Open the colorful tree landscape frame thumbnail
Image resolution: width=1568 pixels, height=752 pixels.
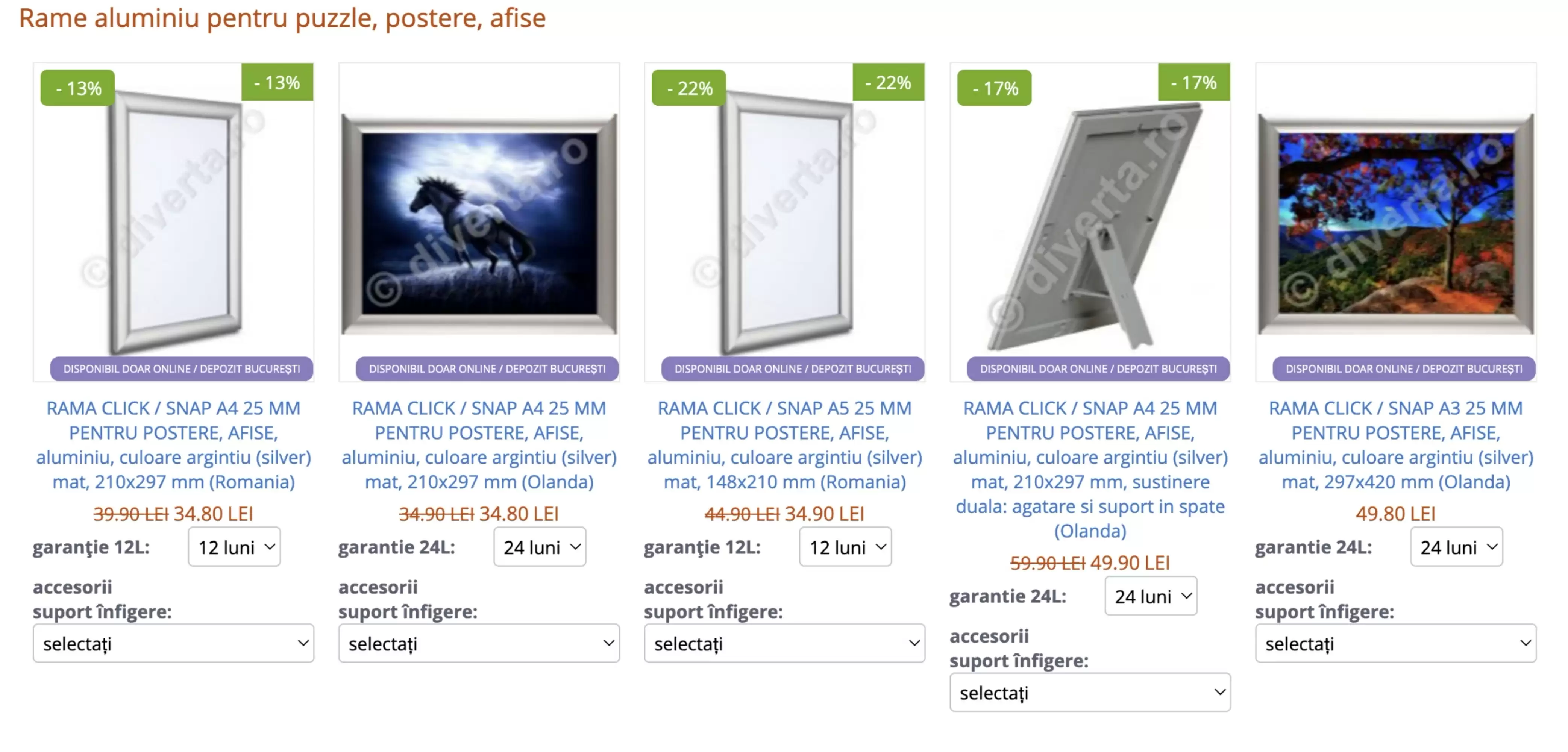1395,223
